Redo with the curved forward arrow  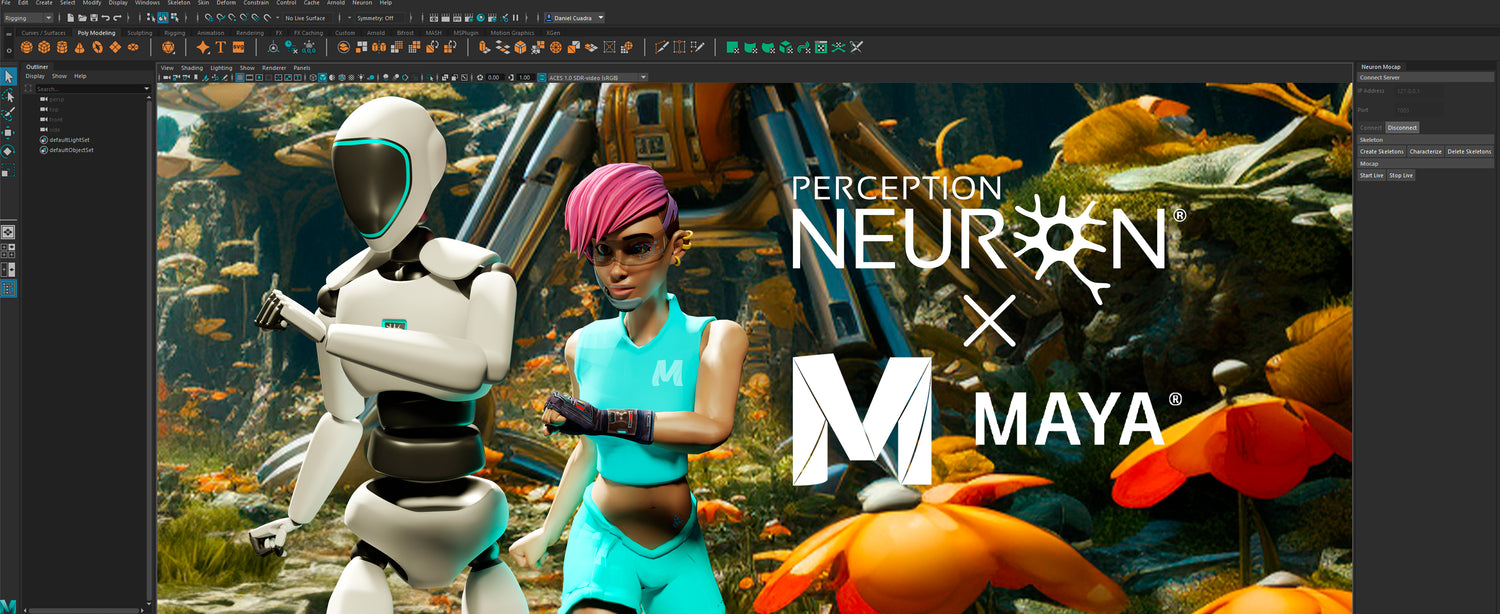tap(117, 18)
